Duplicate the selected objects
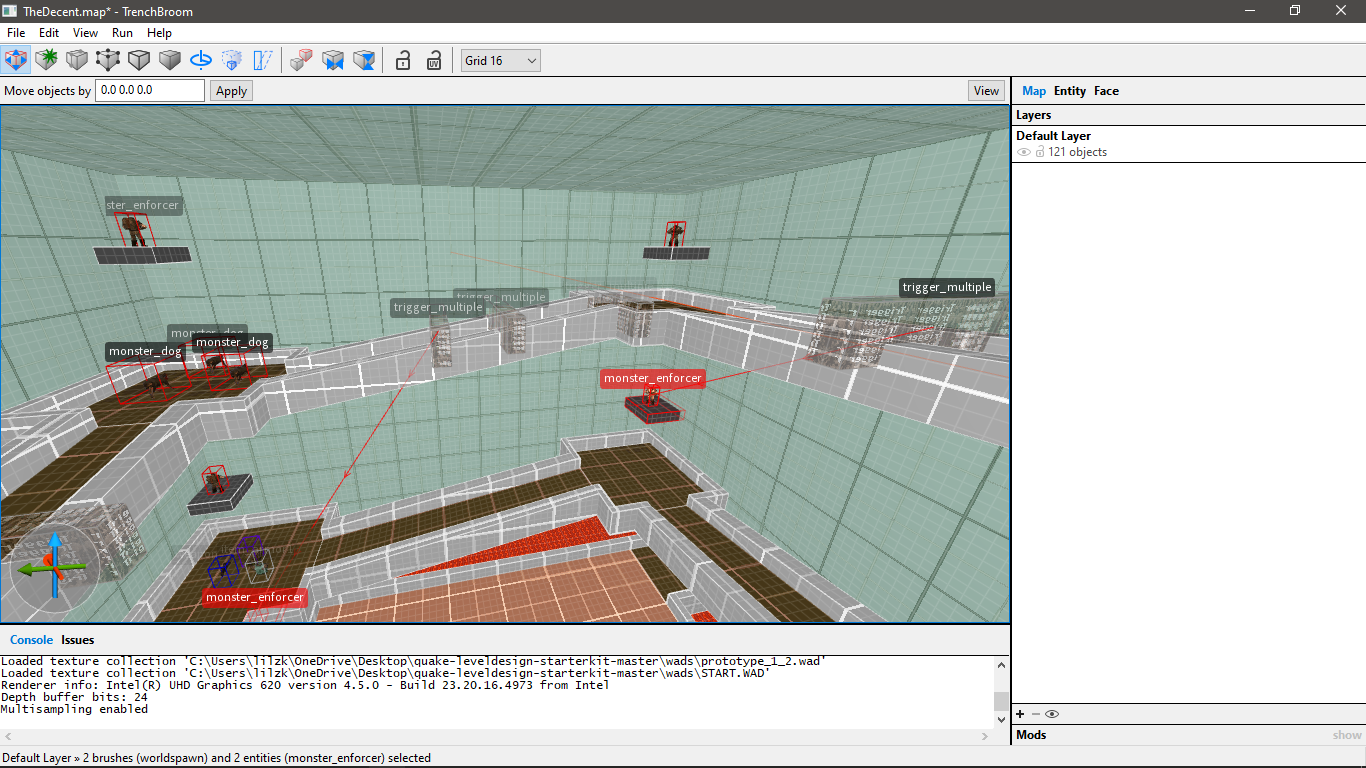The width and height of the screenshot is (1366, 768). tap(302, 60)
